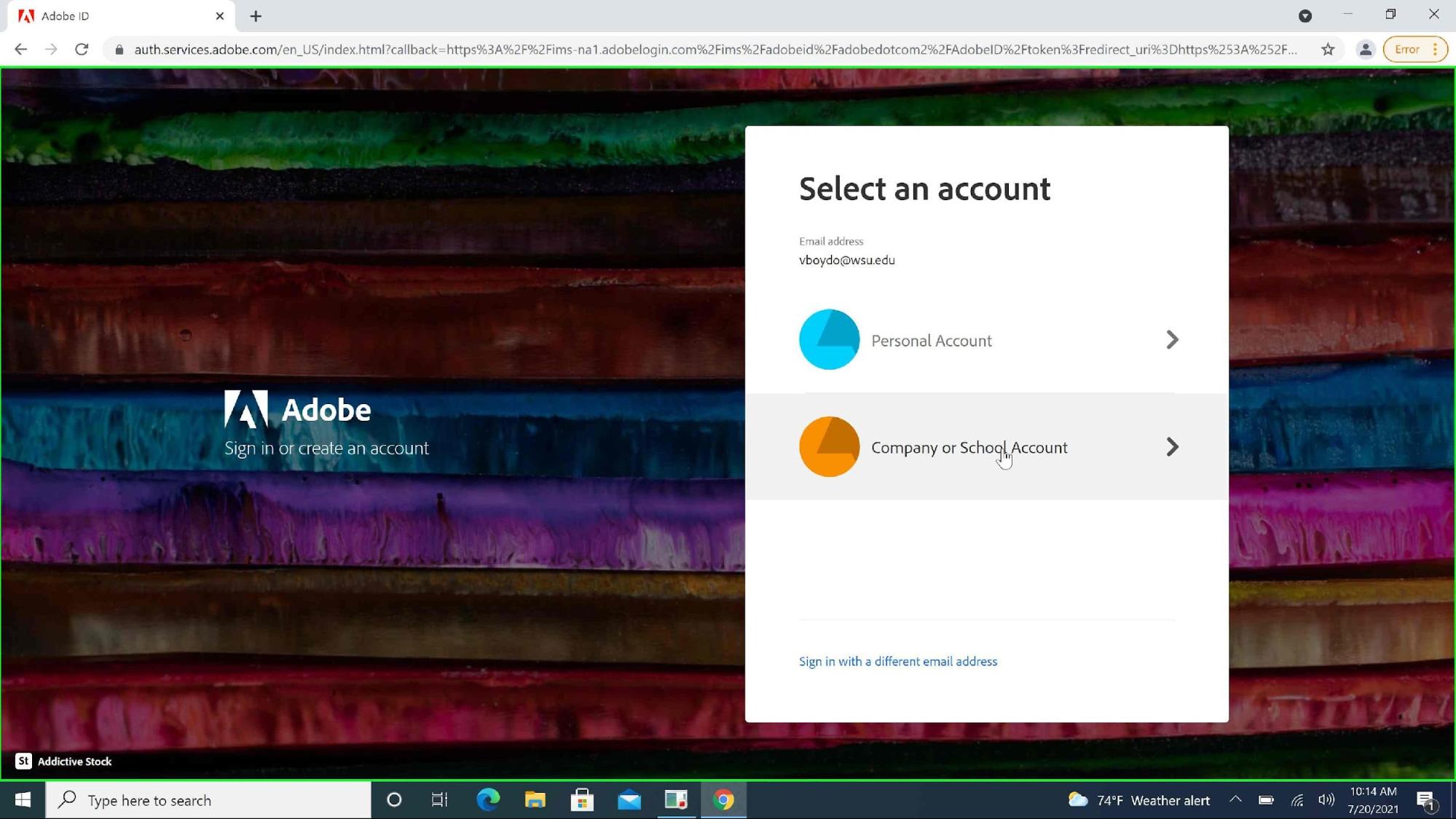The width and height of the screenshot is (1456, 819).
Task: Open a new browser tab
Action: click(x=256, y=15)
